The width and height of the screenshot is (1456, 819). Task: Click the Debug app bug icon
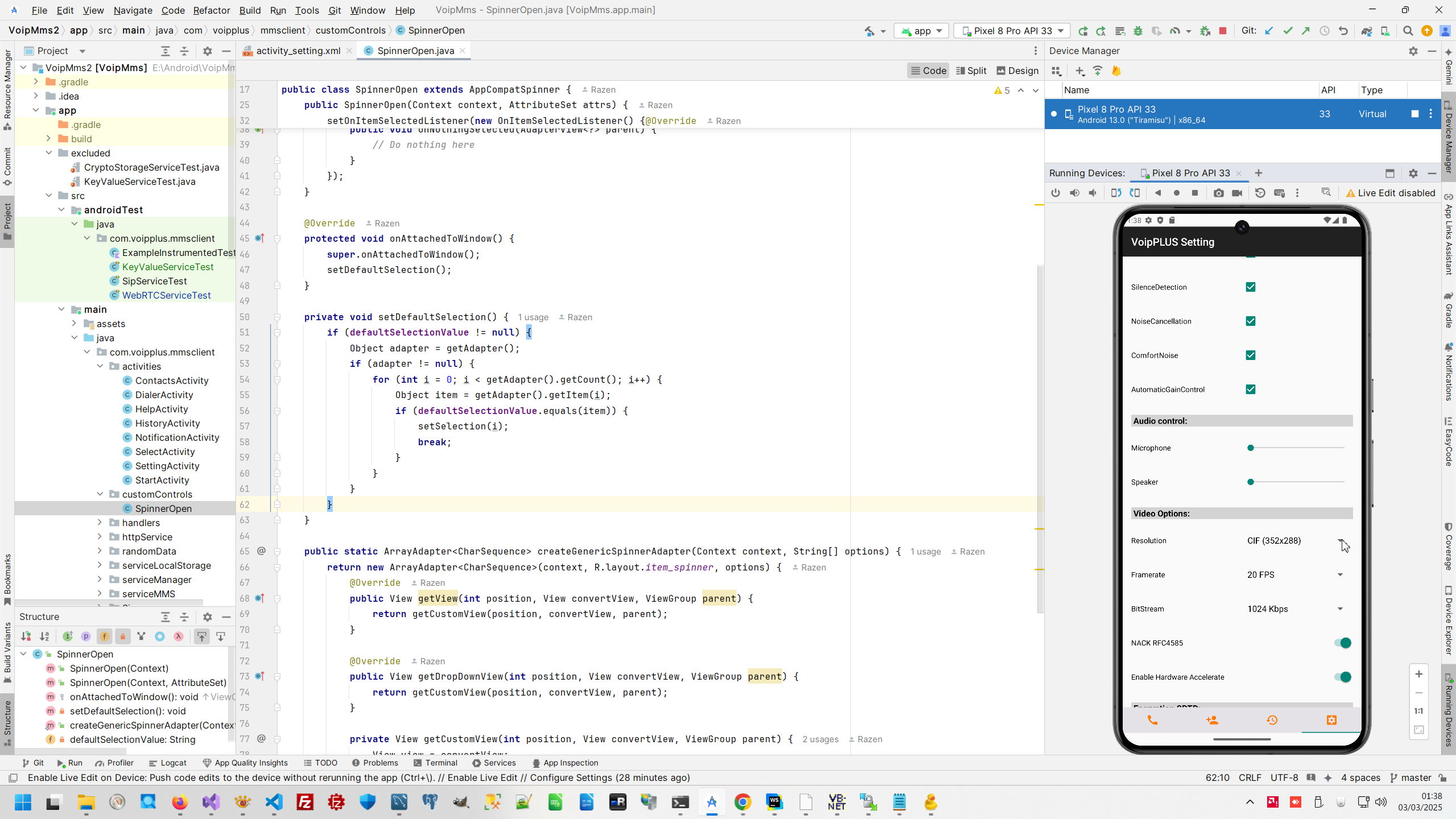1138,31
